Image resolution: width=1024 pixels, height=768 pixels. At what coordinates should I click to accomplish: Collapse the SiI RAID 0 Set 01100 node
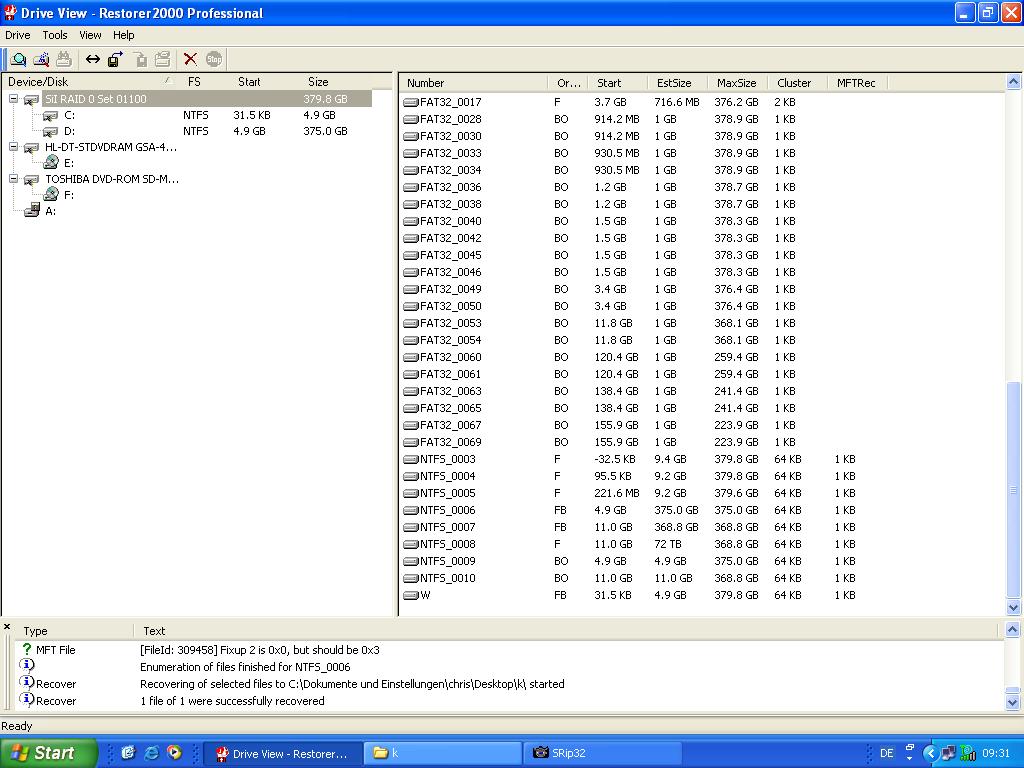(x=13, y=99)
